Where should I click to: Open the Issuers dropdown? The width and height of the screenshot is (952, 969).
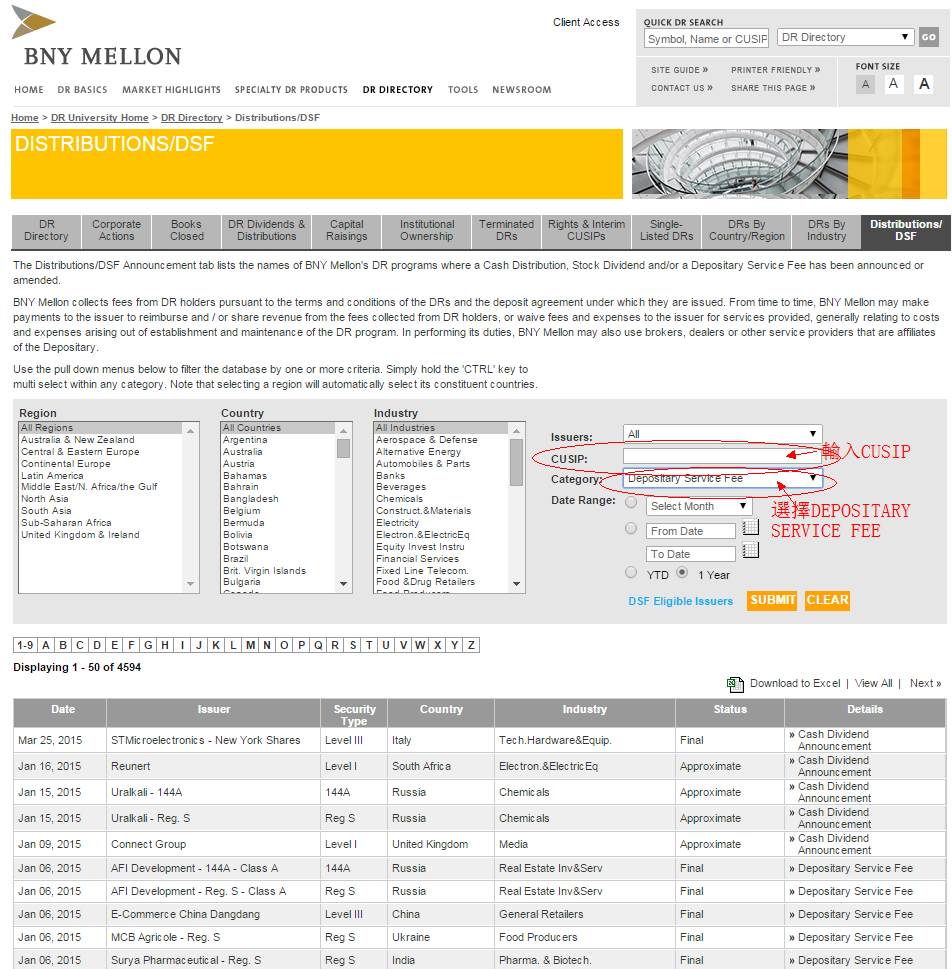click(x=722, y=434)
